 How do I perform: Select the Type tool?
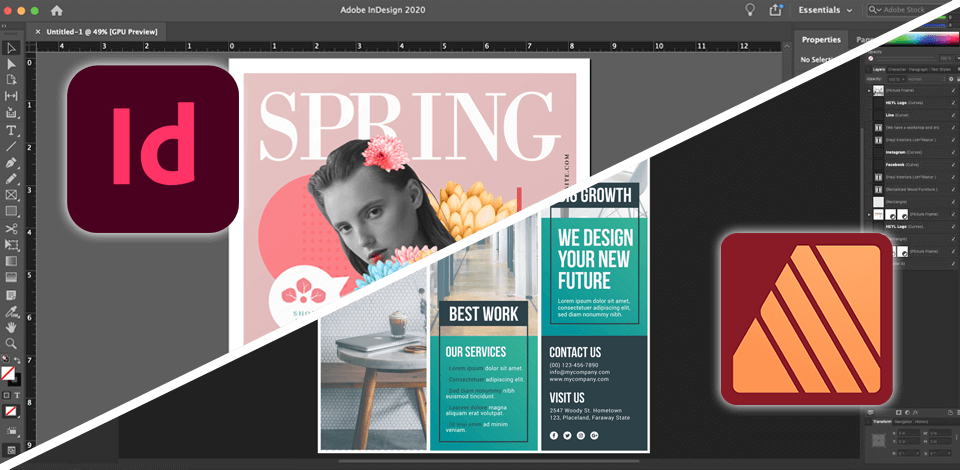pos(11,130)
